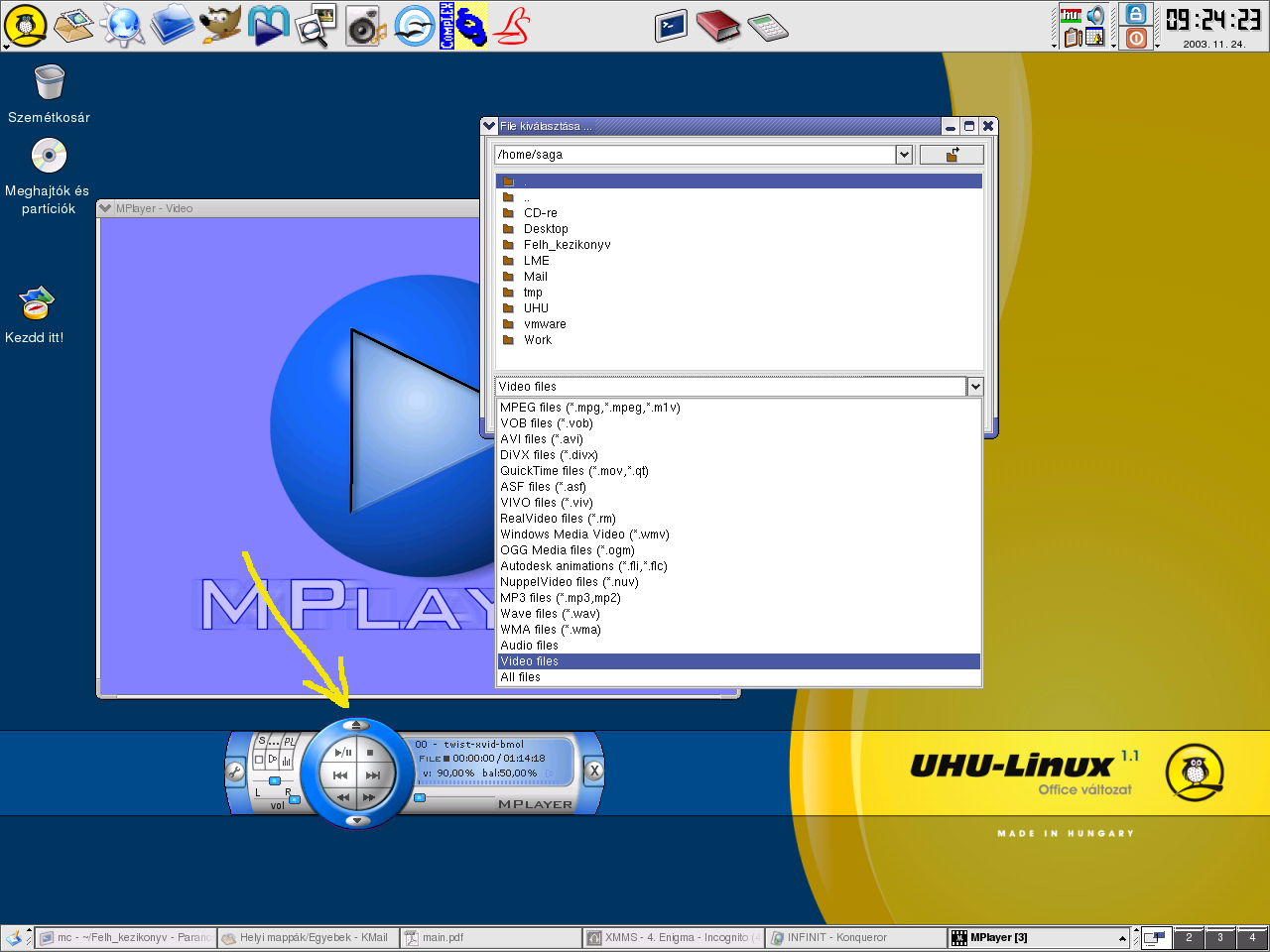The height and width of the screenshot is (952, 1270).
Task: Toggle MPlayer equalizer bars button
Action: coord(286,761)
